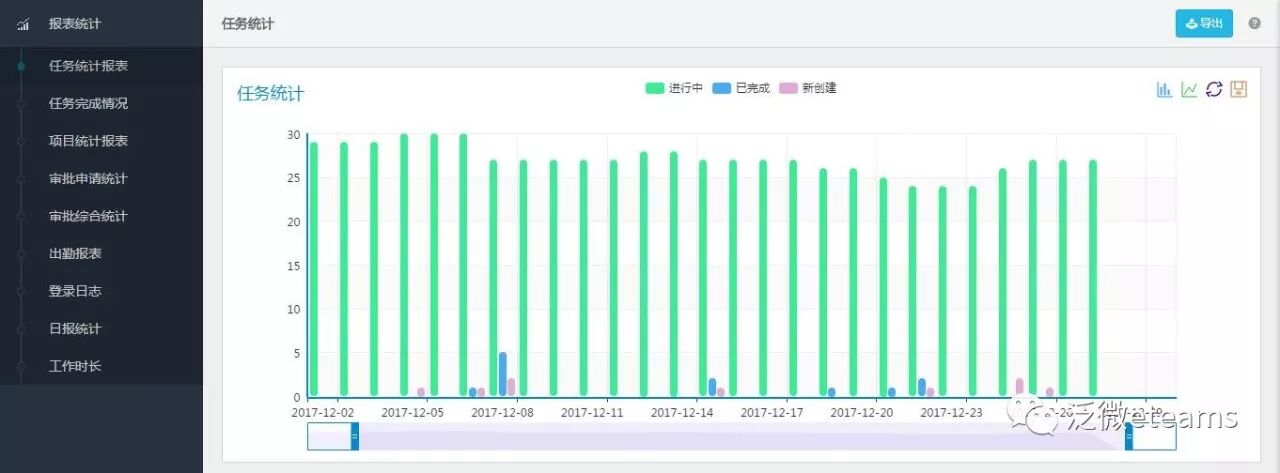The image size is (1280, 473).
Task: Click the left data zoom slider handle
Action: (355, 436)
